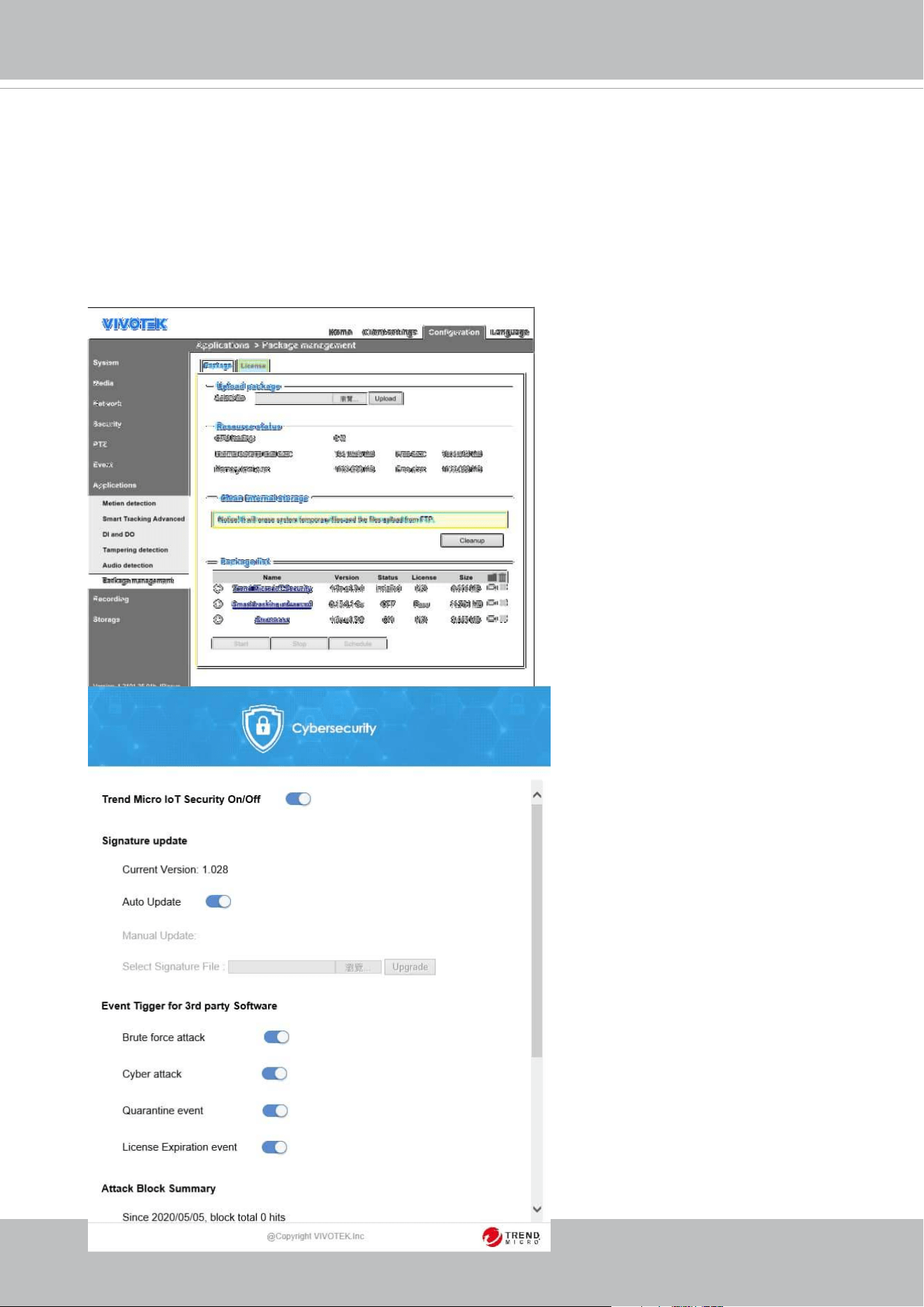Select the Stratocast package radio button

218,619
